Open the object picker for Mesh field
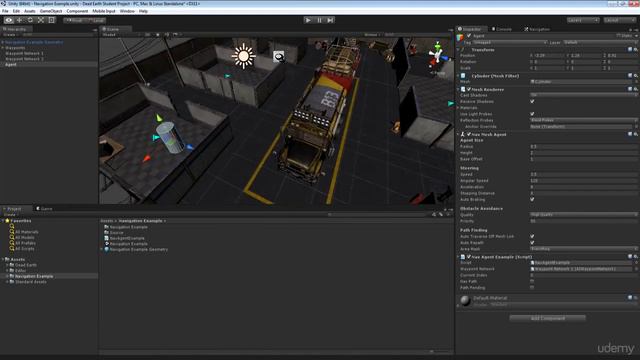This screenshot has height=360, width=640. pyautogui.click(x=636, y=82)
